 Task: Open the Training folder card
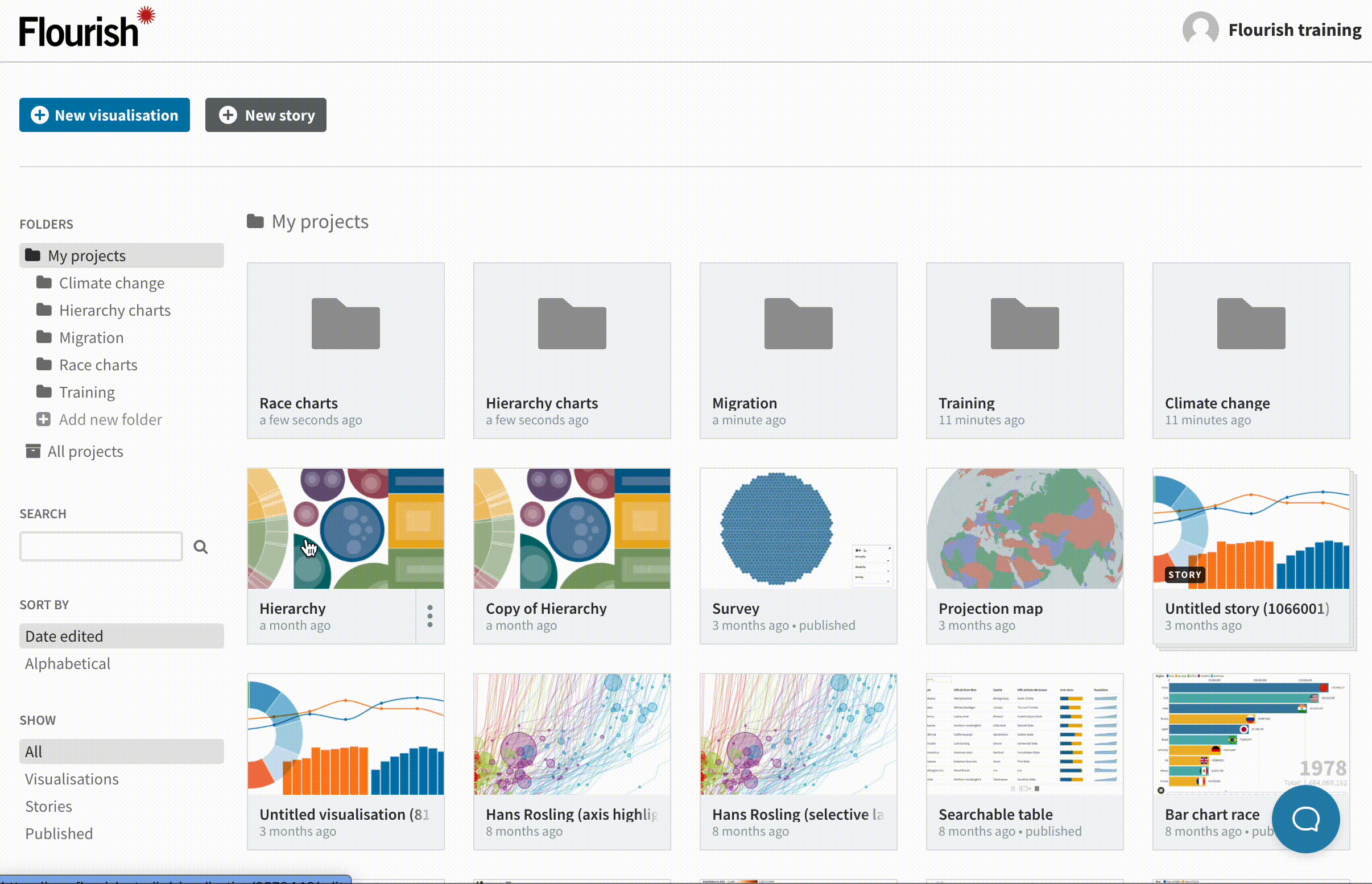1025,351
